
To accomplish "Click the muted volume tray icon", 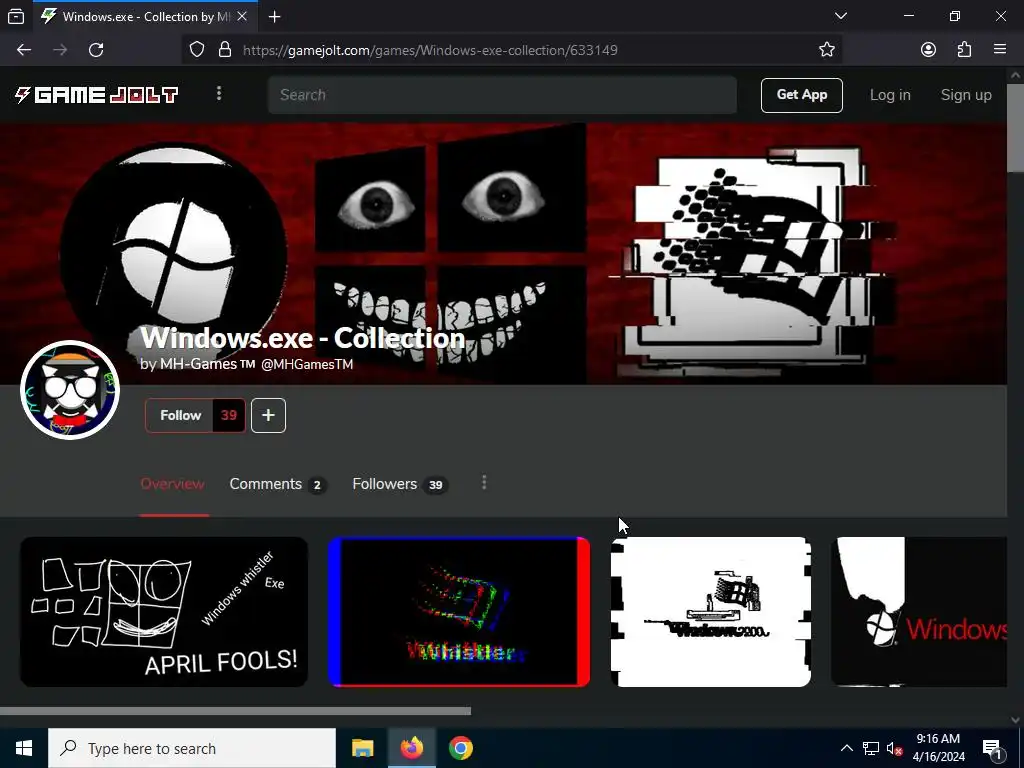I will click(894, 748).
